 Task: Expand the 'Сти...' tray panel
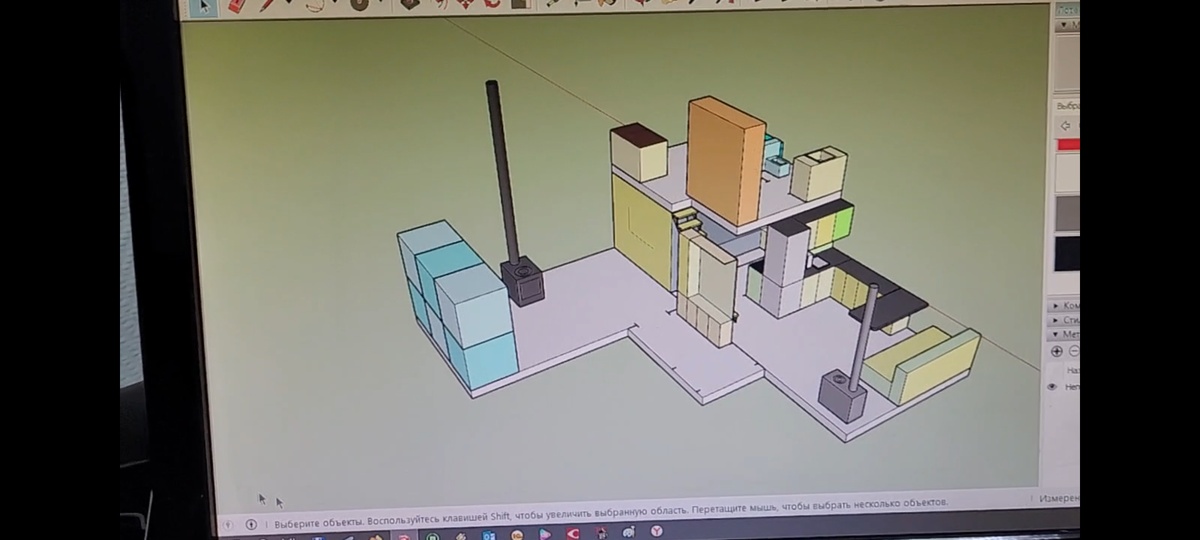pos(1063,320)
